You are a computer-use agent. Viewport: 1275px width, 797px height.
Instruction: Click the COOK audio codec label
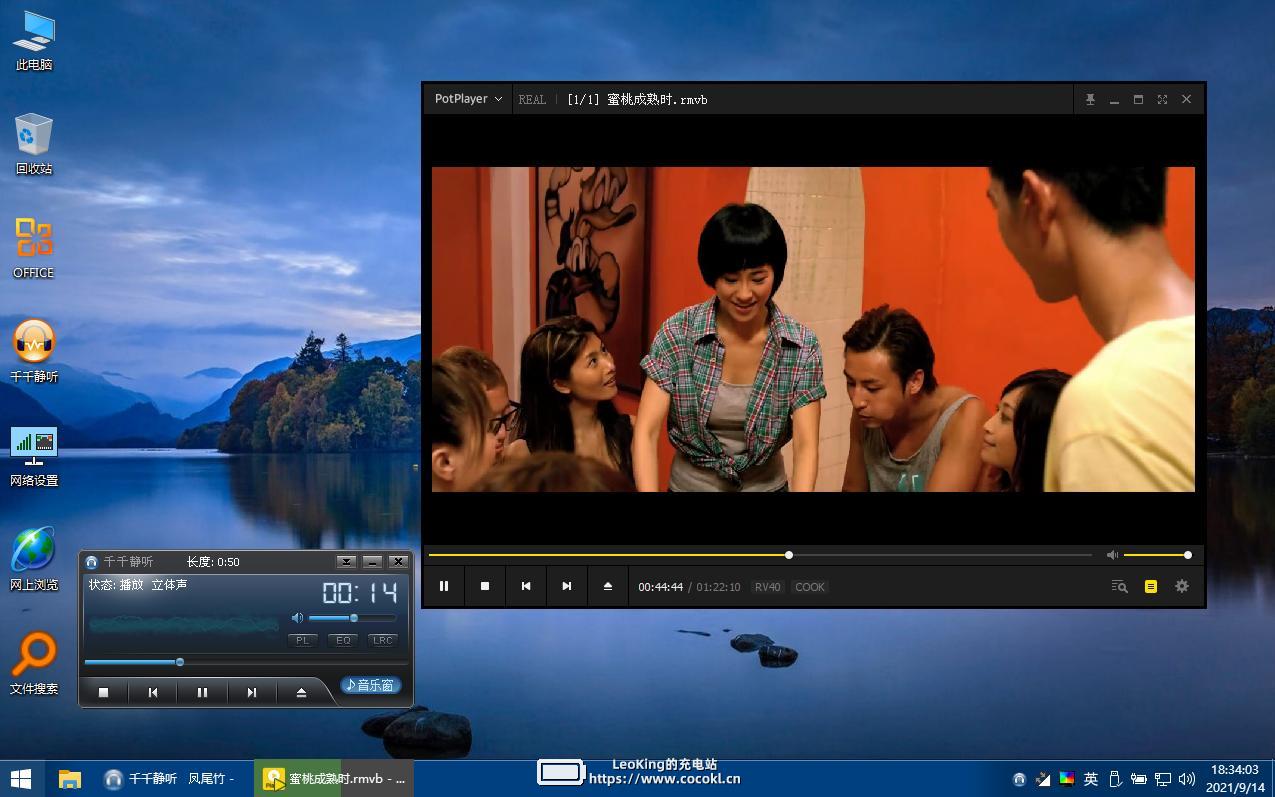tap(810, 587)
